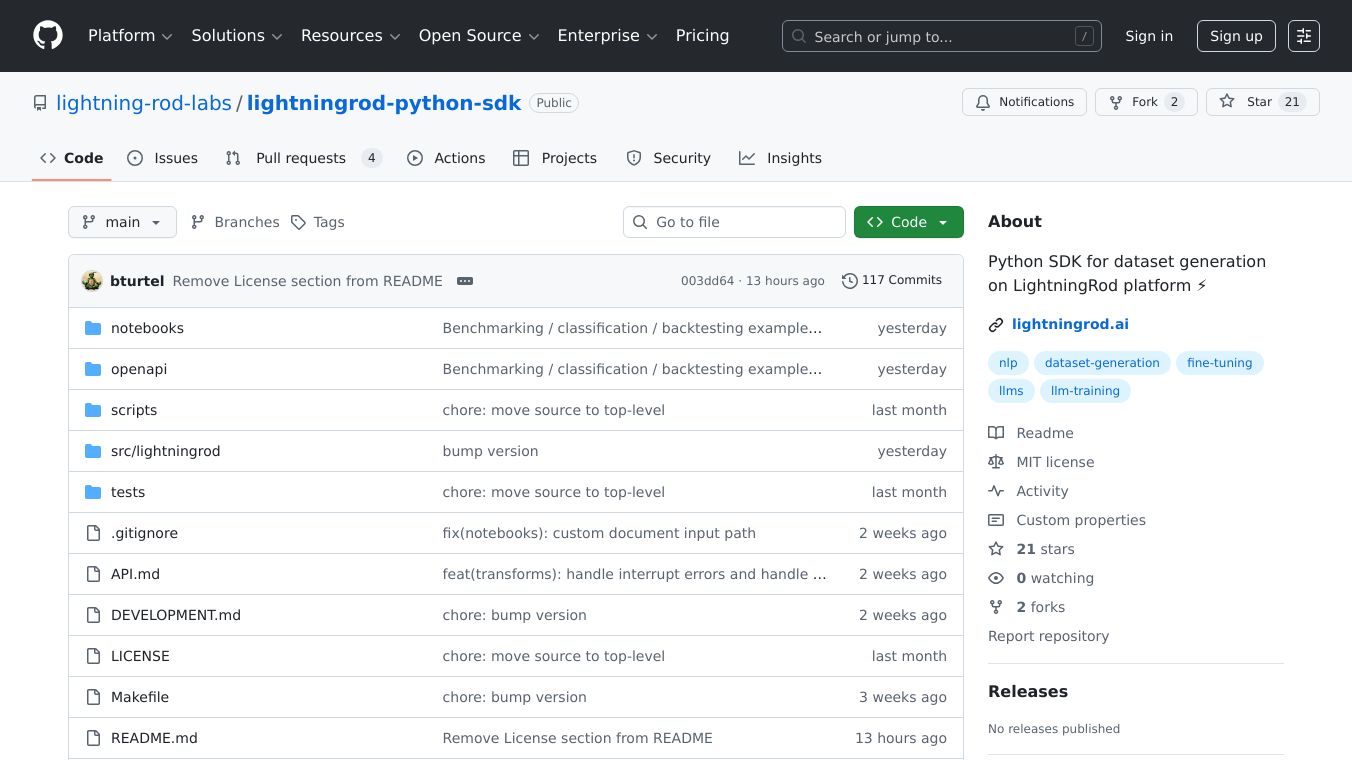
Task: Open Readme via the book icon
Action: (x=996, y=432)
